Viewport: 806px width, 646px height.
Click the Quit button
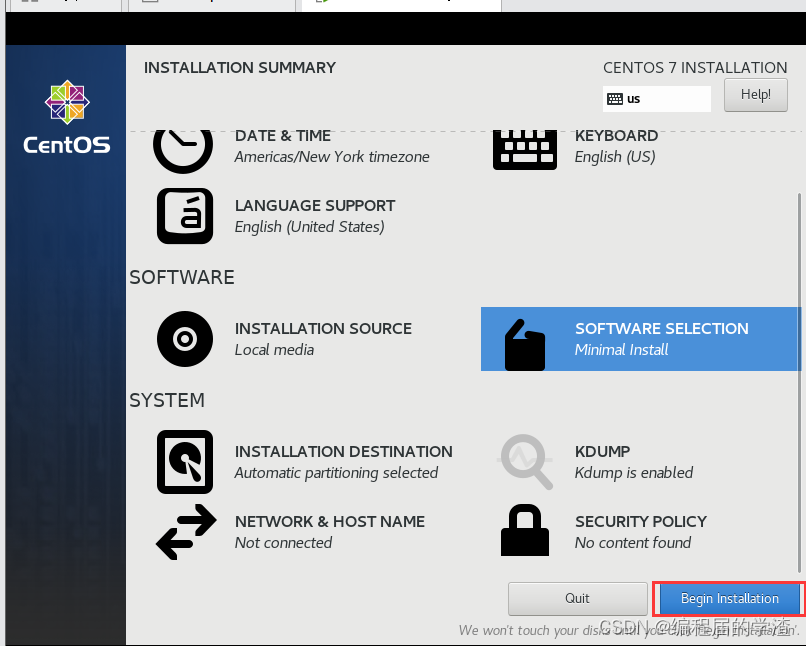(x=577, y=599)
